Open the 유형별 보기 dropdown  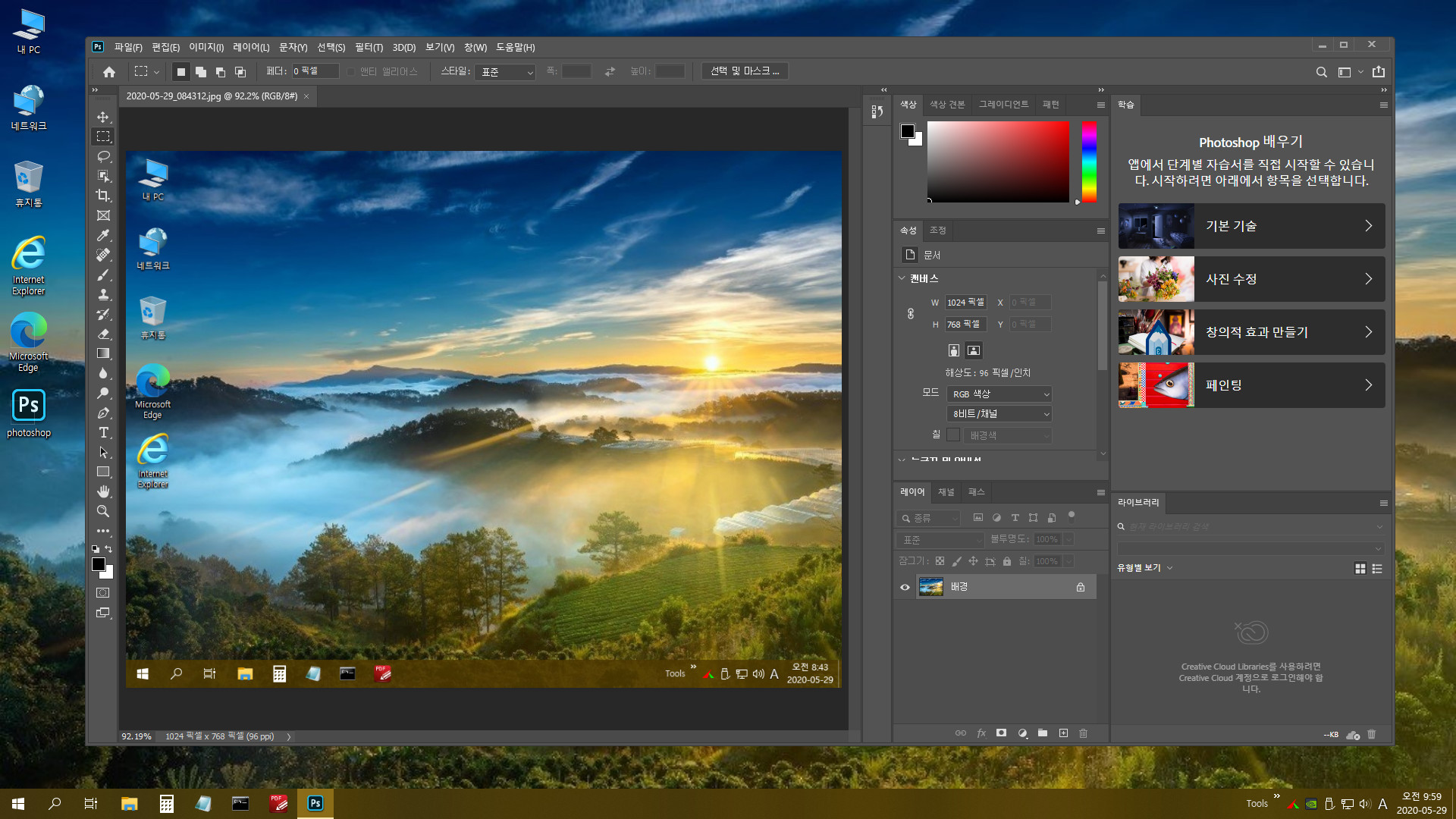coord(1145,568)
